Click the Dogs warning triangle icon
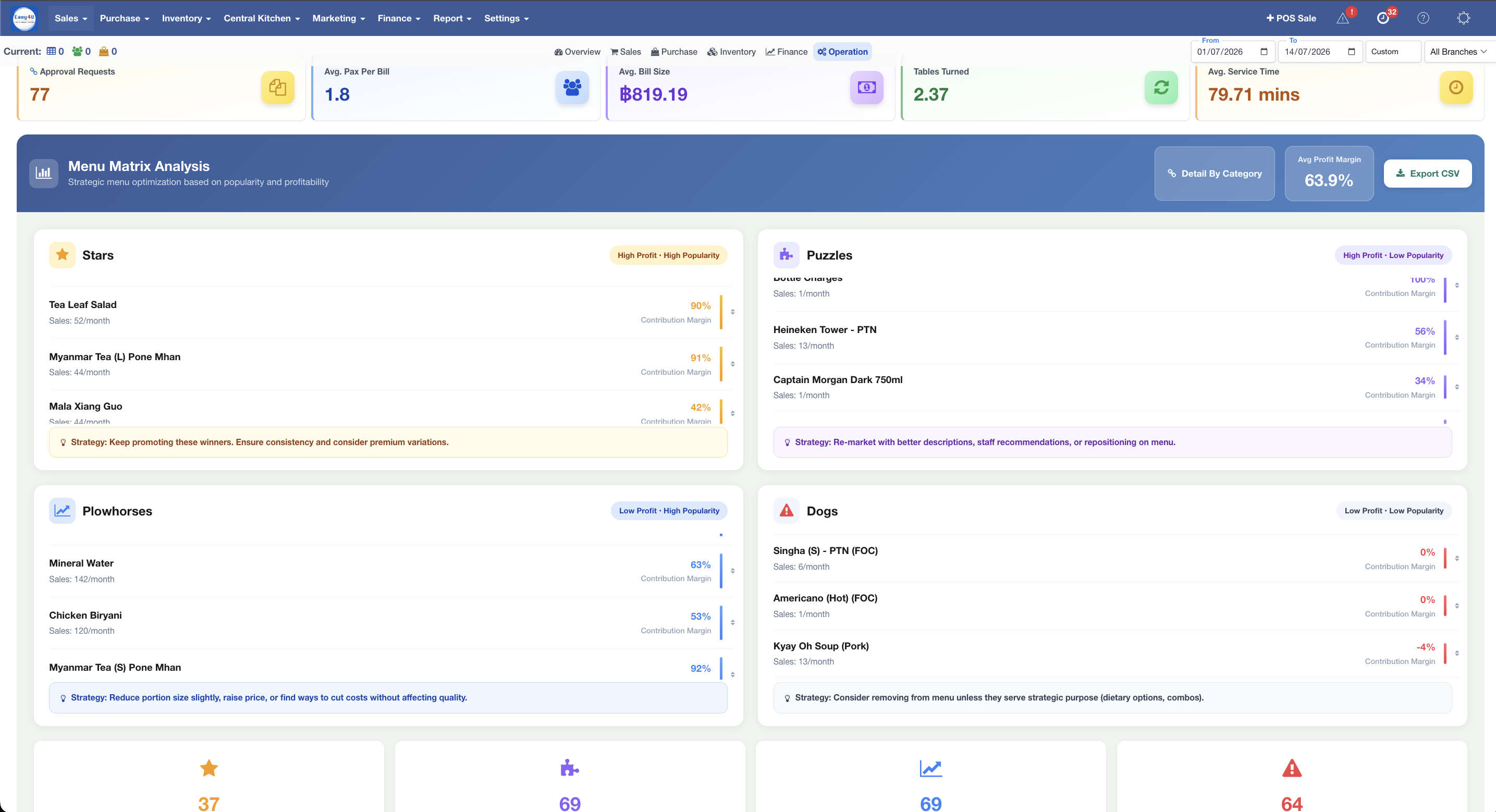Image resolution: width=1496 pixels, height=812 pixels. point(787,511)
